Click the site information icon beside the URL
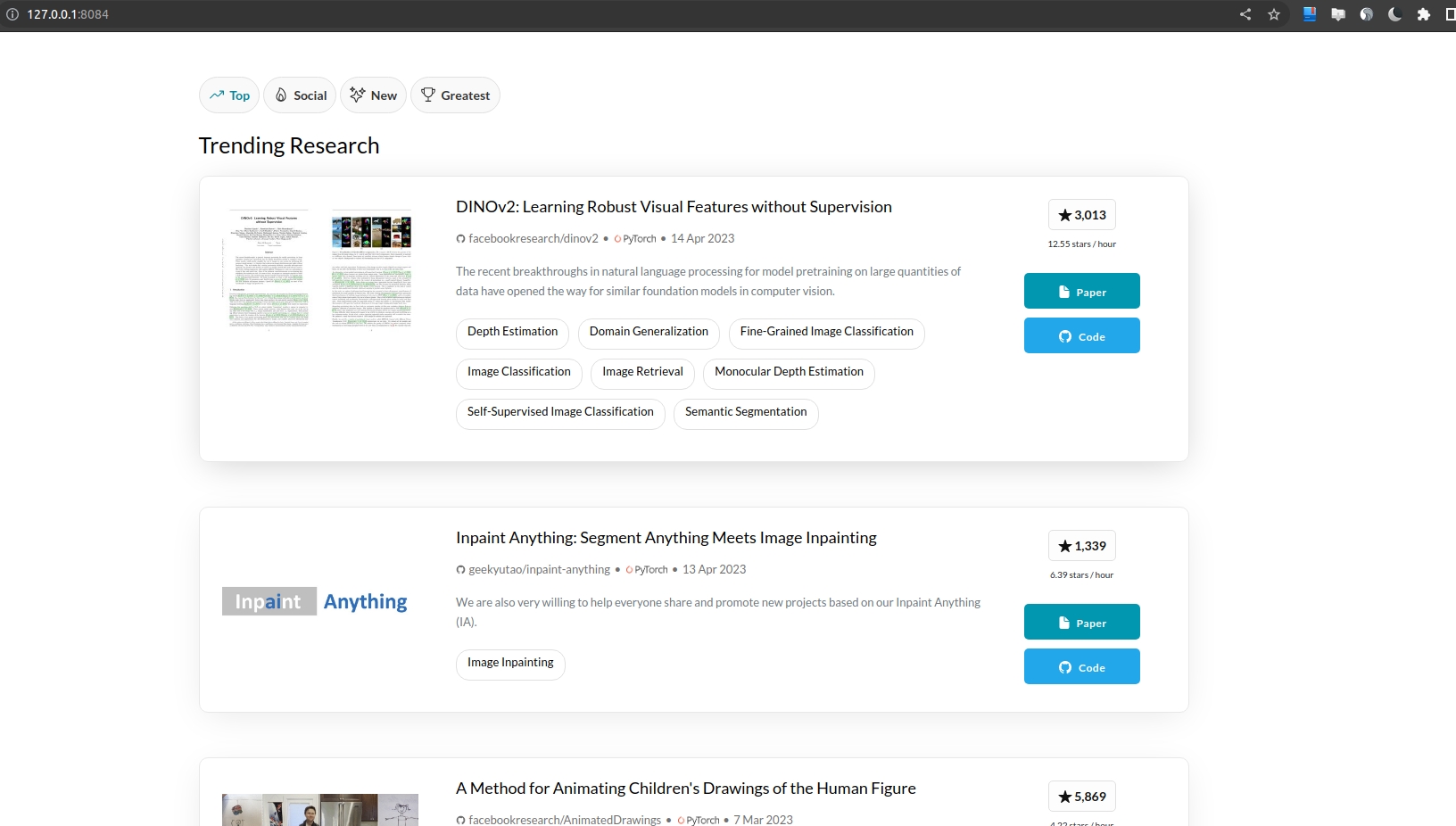This screenshot has width=1456, height=826. (x=12, y=14)
